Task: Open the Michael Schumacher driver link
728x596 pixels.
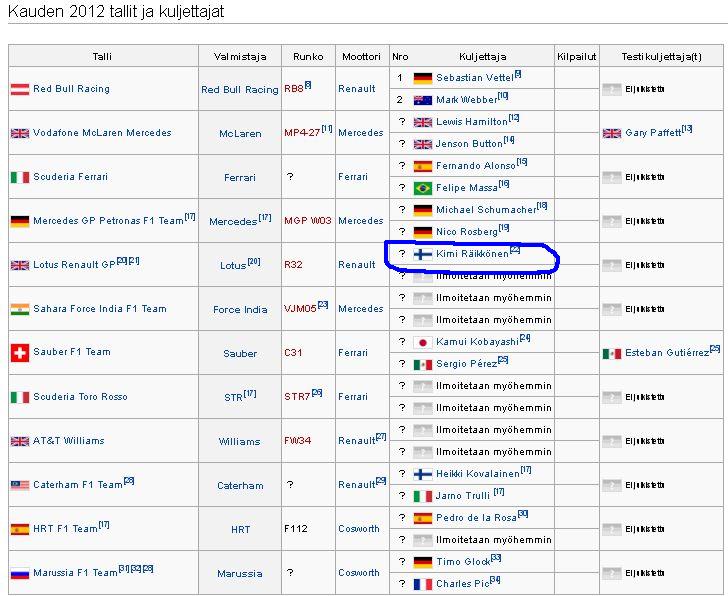Action: [x=486, y=210]
